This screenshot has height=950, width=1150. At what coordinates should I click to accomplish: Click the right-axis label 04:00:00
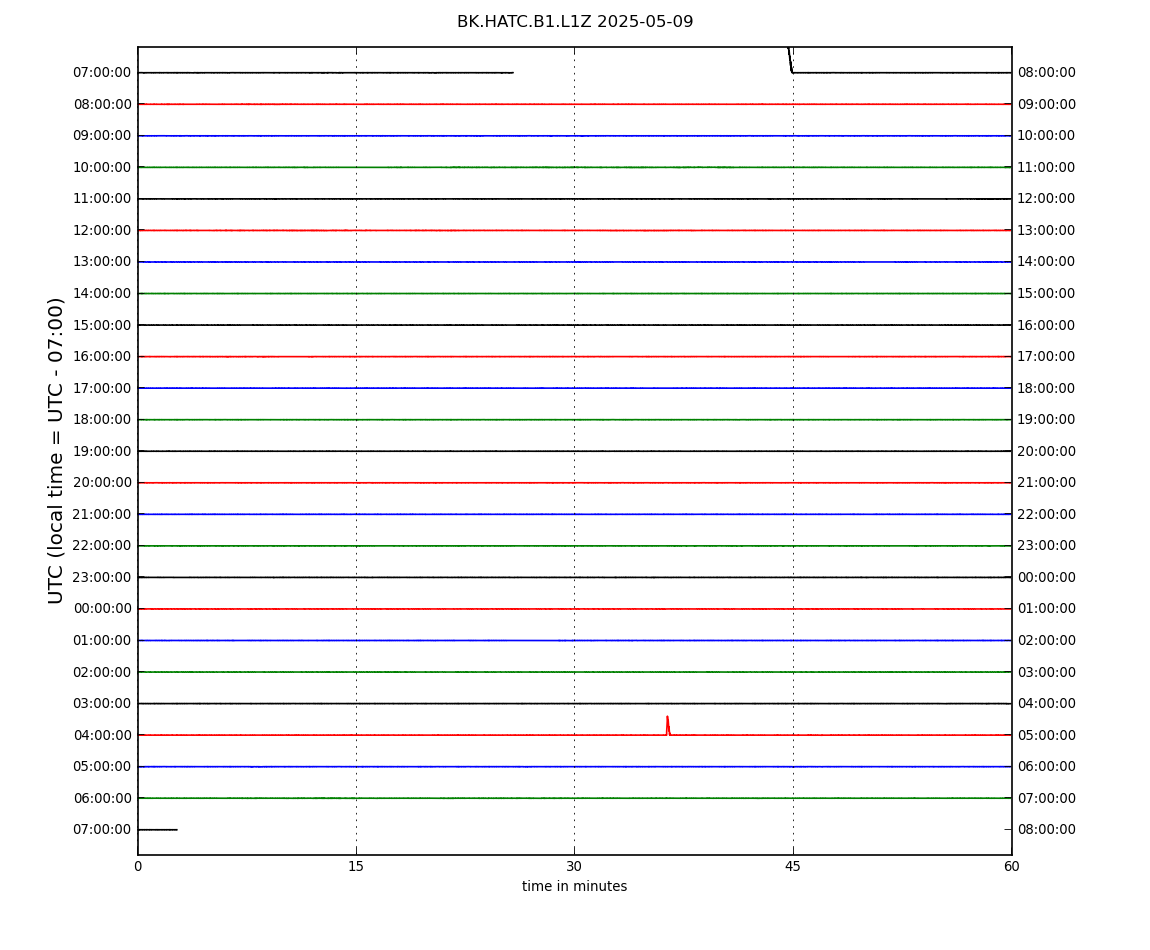(1047, 704)
